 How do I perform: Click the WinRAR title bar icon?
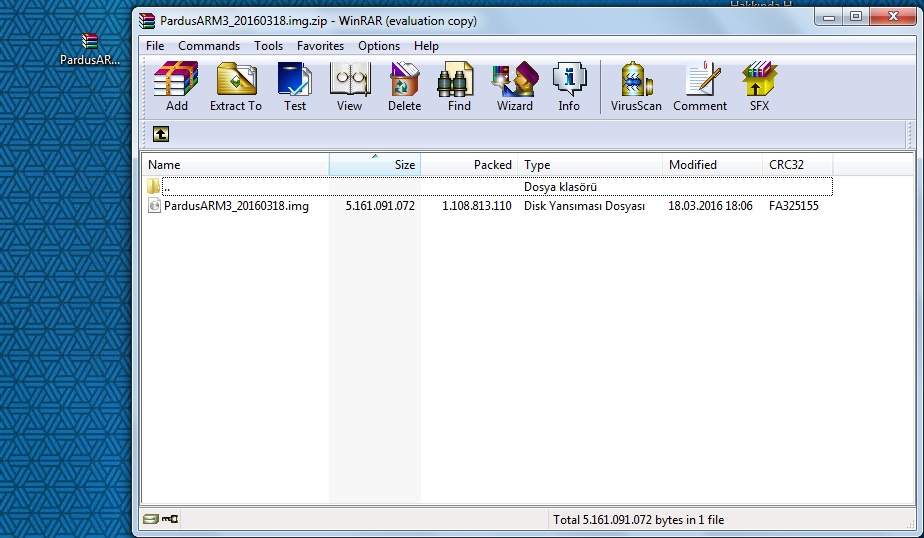147,21
